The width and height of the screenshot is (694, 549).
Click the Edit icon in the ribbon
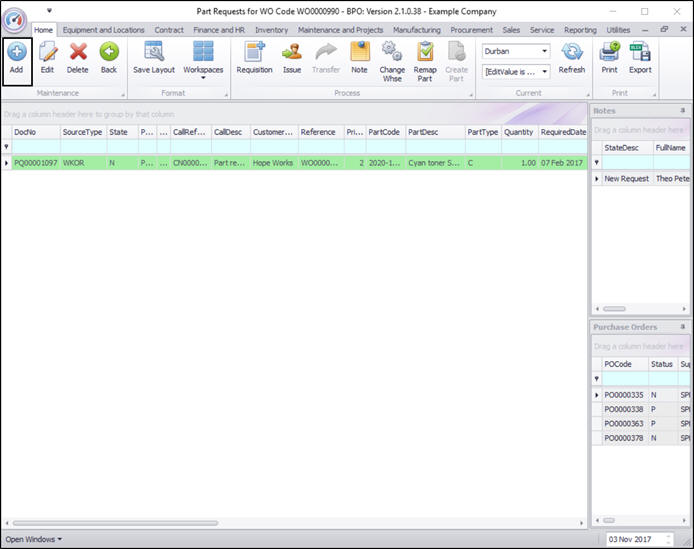[x=48, y=53]
